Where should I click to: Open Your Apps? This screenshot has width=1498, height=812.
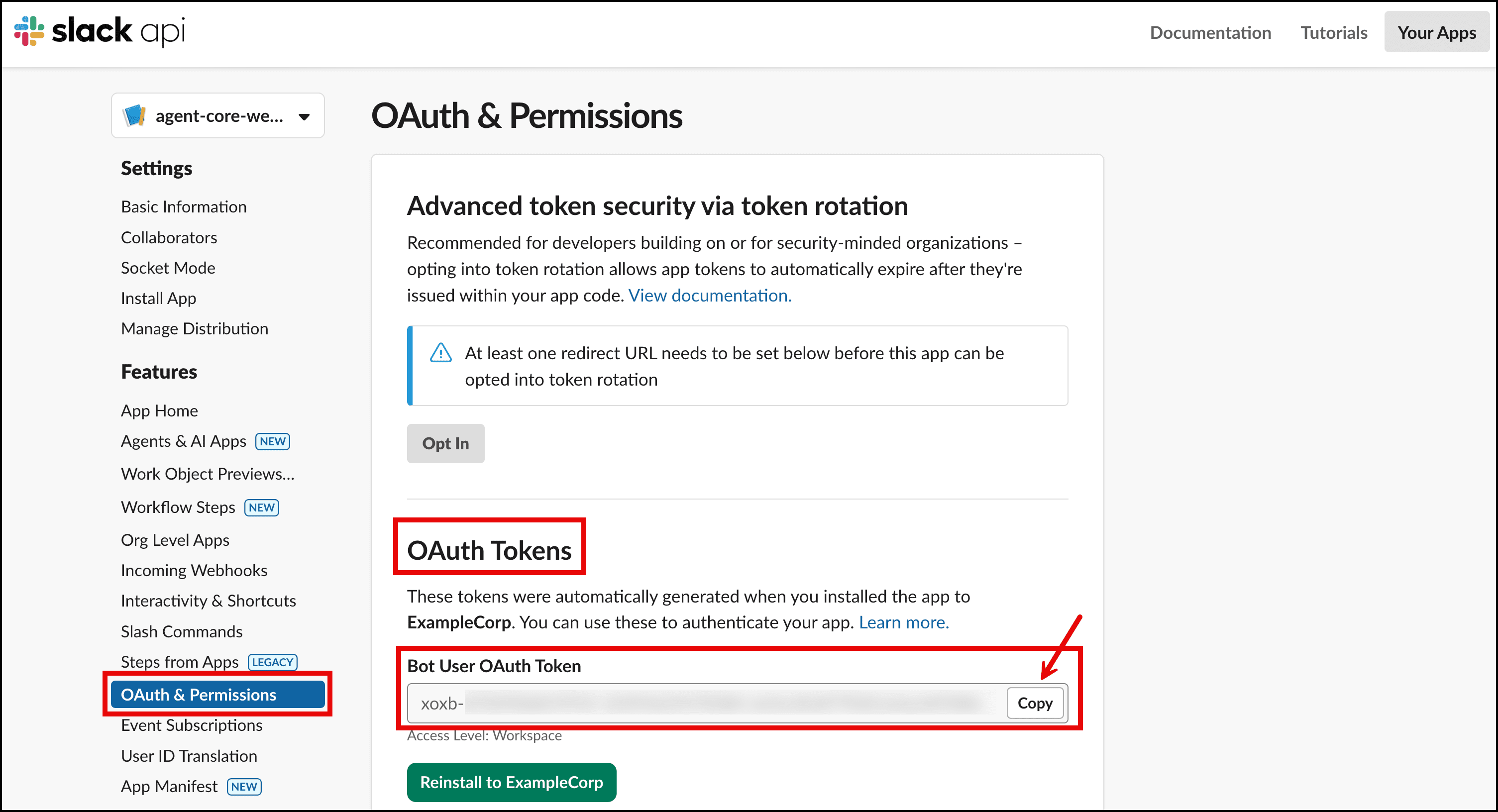point(1436,32)
